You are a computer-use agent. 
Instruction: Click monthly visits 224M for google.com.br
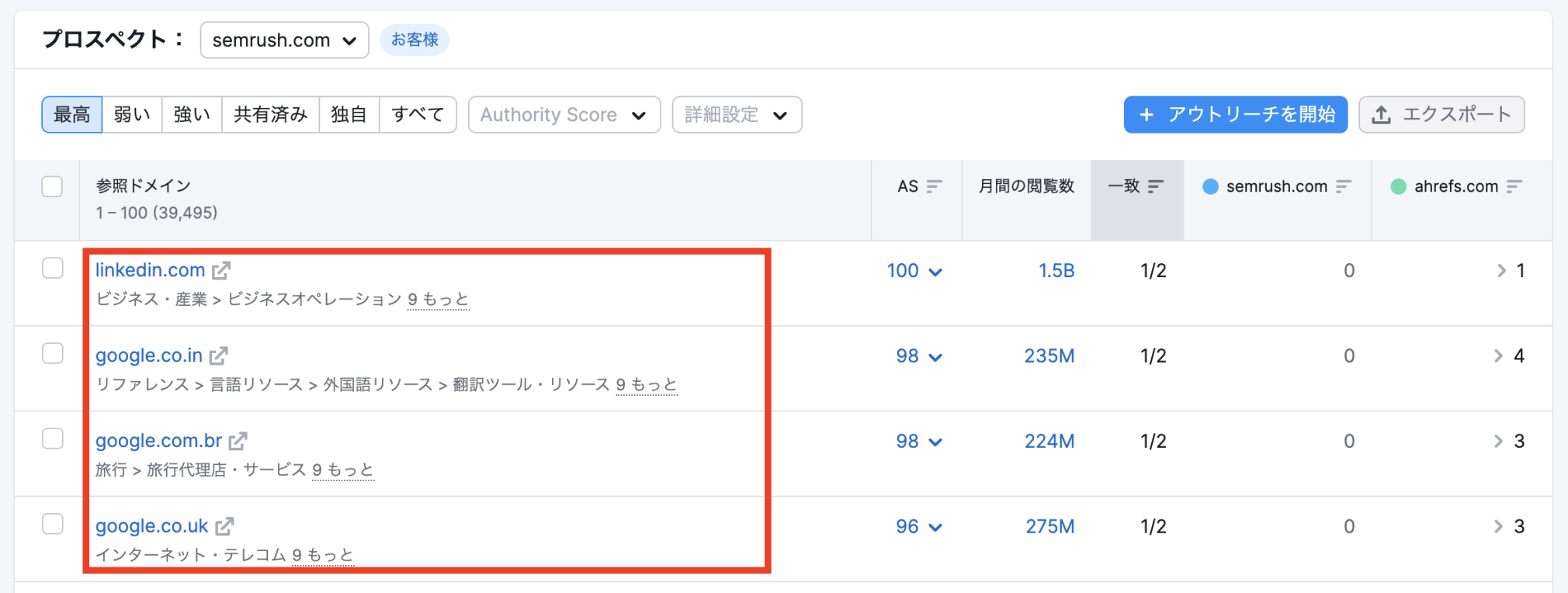pos(1049,442)
